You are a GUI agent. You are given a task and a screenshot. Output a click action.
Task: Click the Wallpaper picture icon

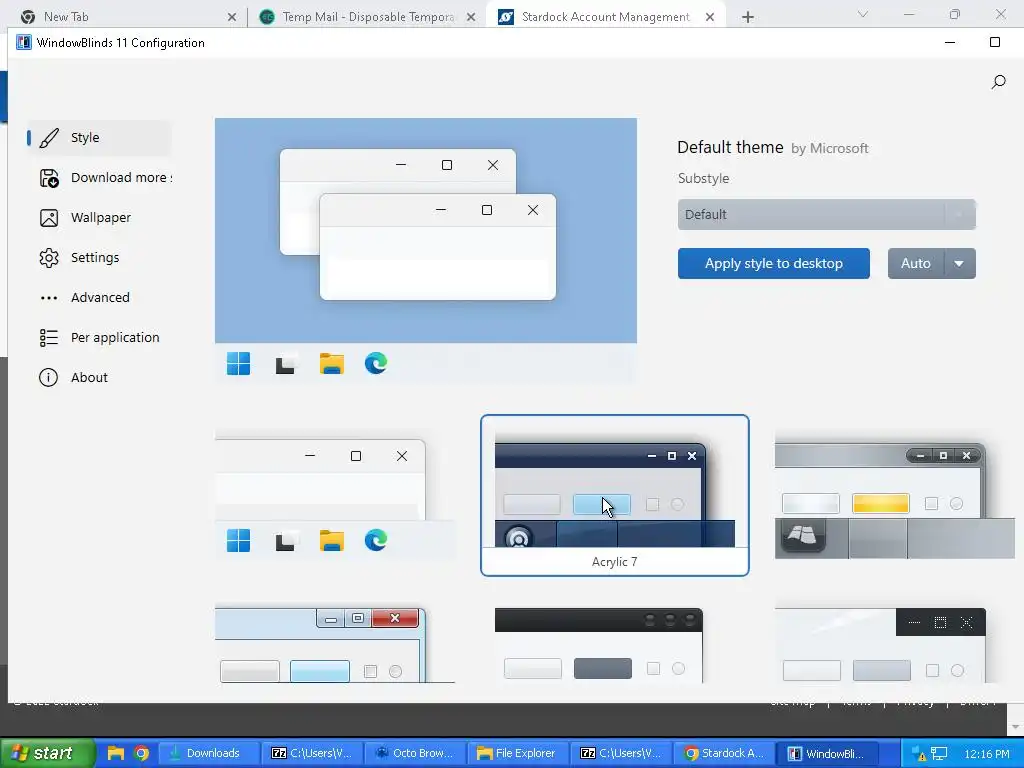click(49, 217)
